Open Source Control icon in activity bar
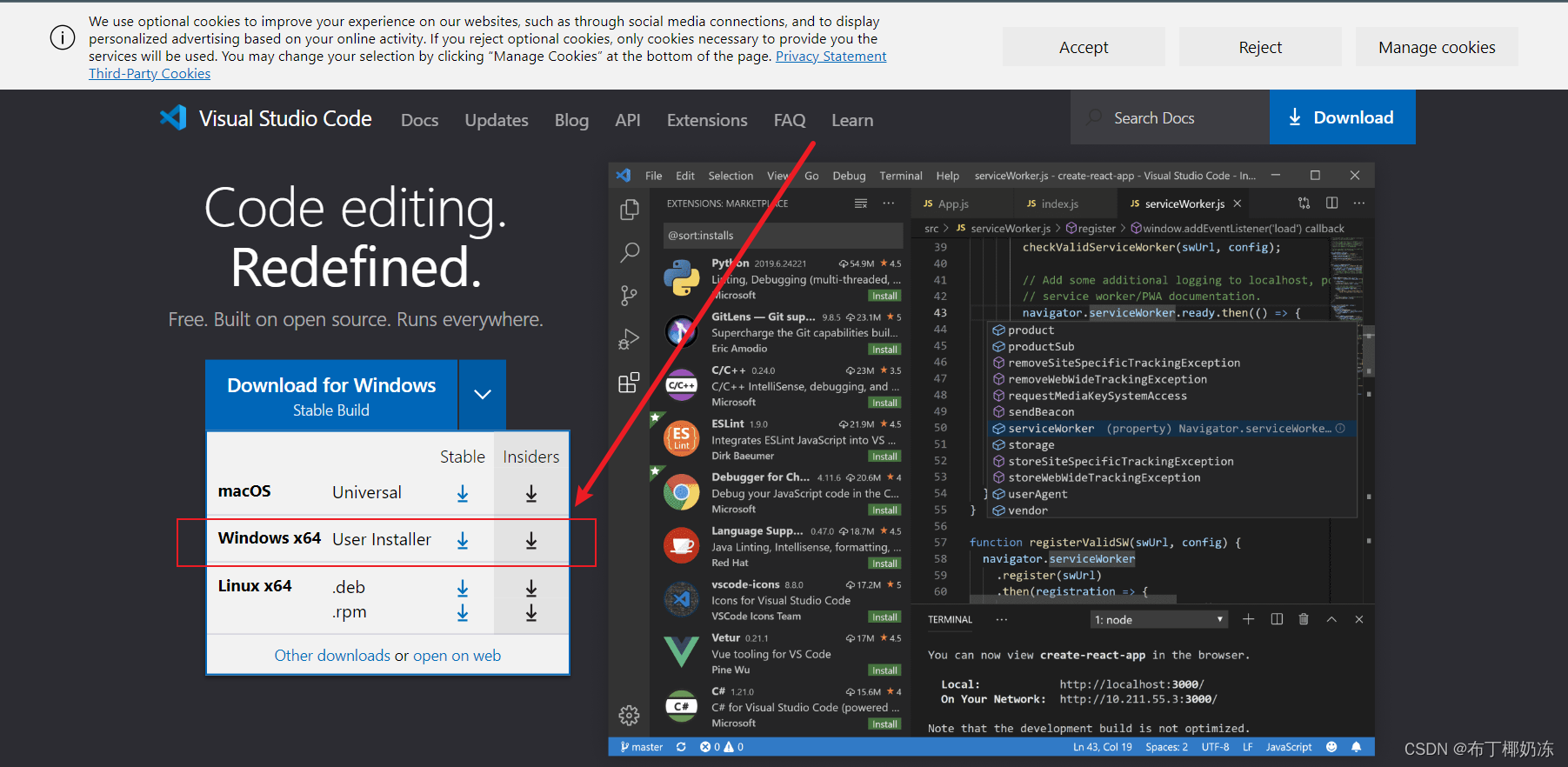The height and width of the screenshot is (767, 1568). (629, 296)
